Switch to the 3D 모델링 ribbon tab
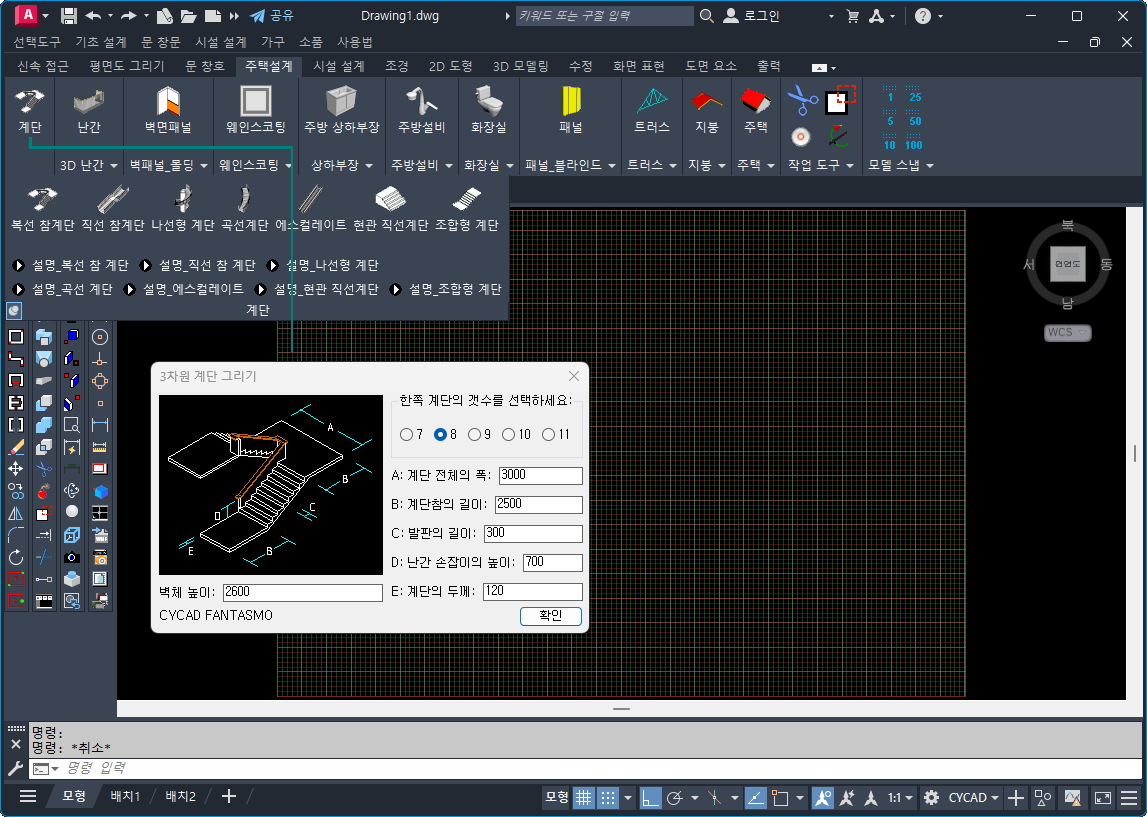The width and height of the screenshot is (1147, 817). tap(520, 66)
